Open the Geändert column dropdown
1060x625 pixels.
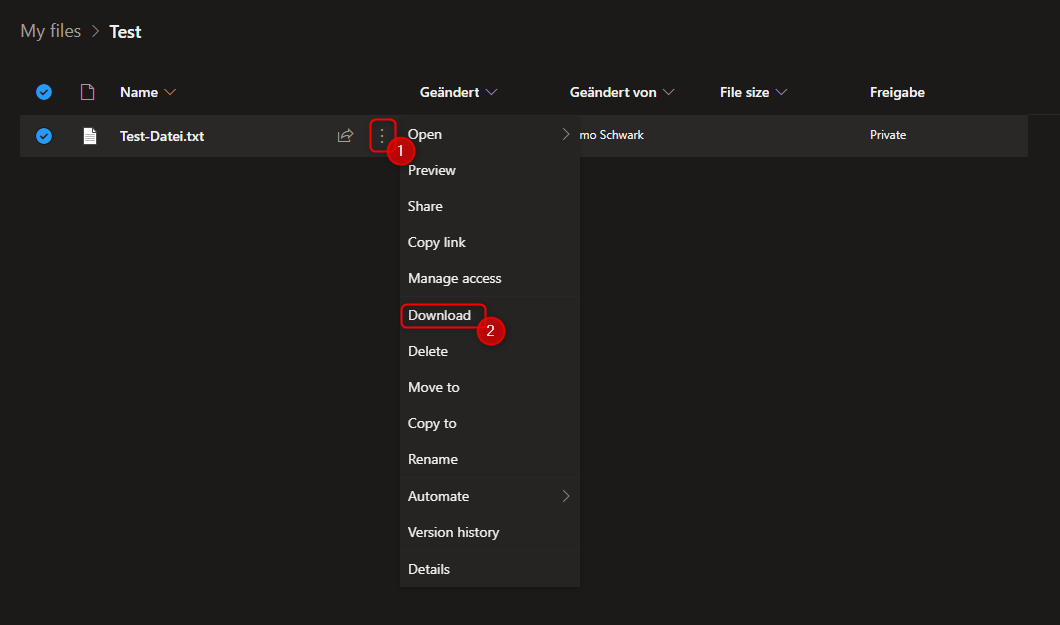point(458,92)
